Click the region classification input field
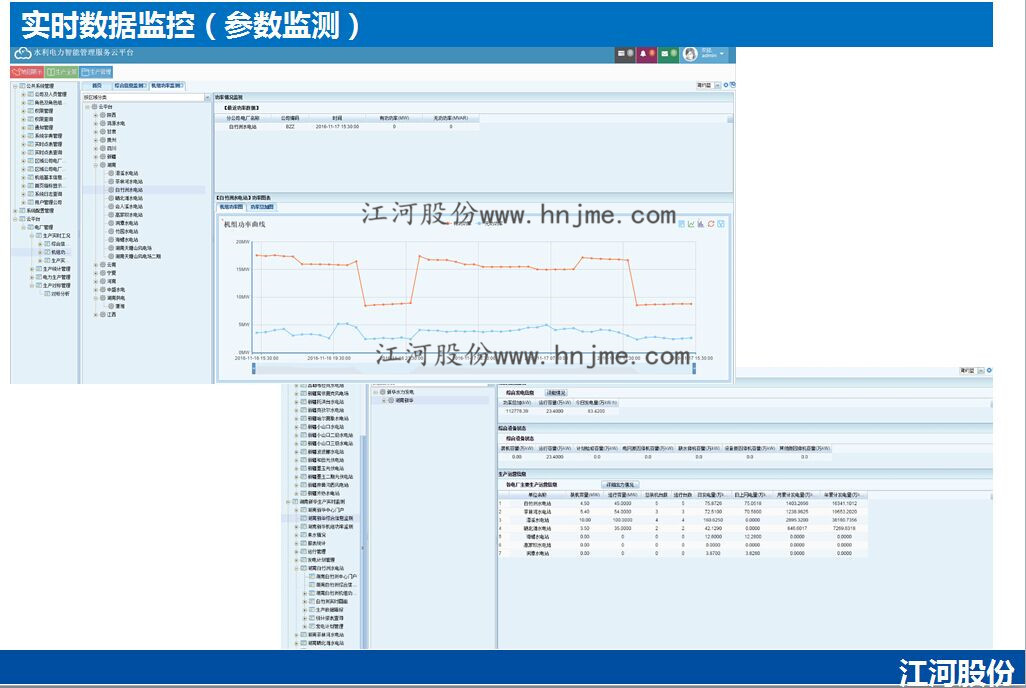 click(143, 98)
